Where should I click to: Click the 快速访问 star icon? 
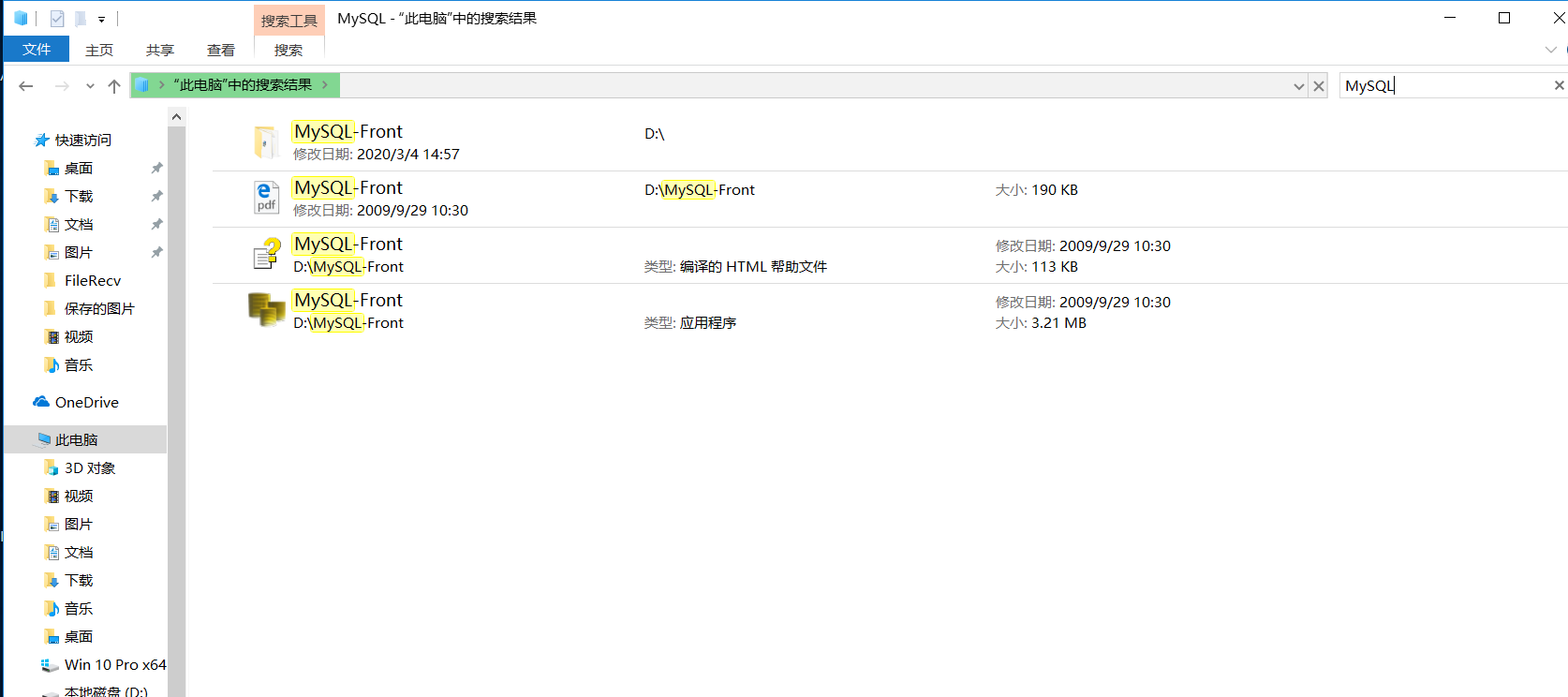[41, 140]
